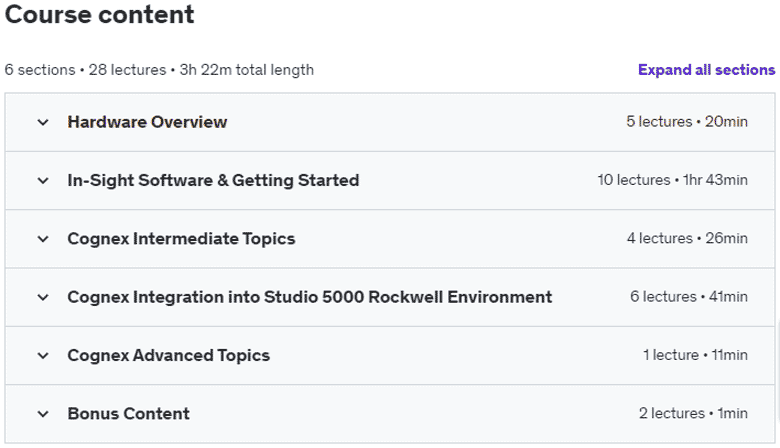The width and height of the screenshot is (780, 448).
Task: Click the '4 lectures • 26min' text
Action: (x=687, y=238)
